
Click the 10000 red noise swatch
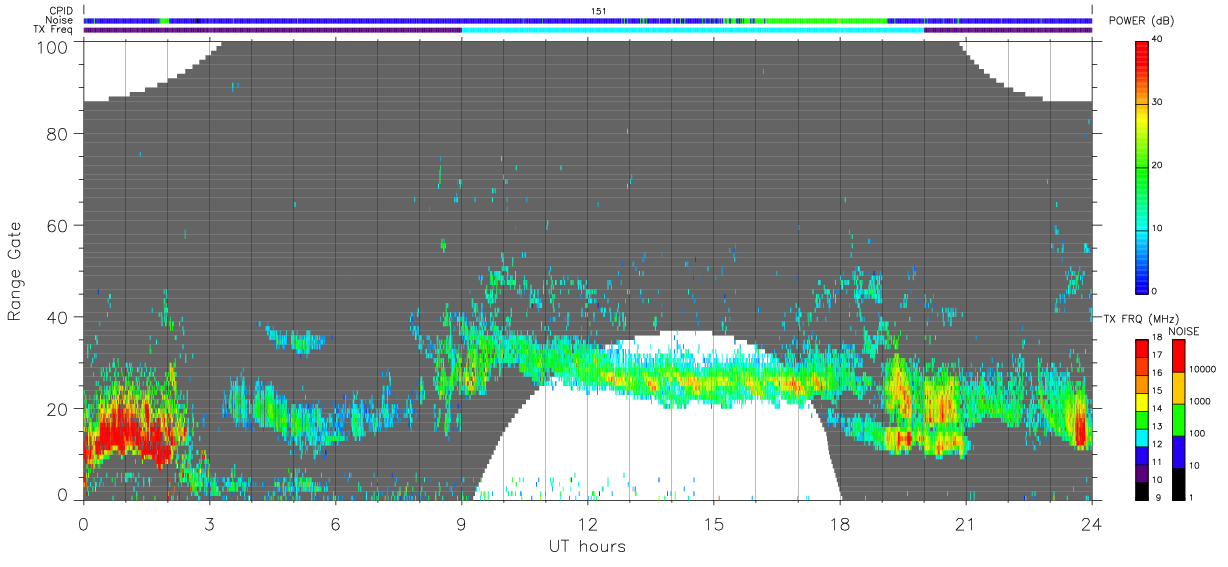tap(1179, 356)
